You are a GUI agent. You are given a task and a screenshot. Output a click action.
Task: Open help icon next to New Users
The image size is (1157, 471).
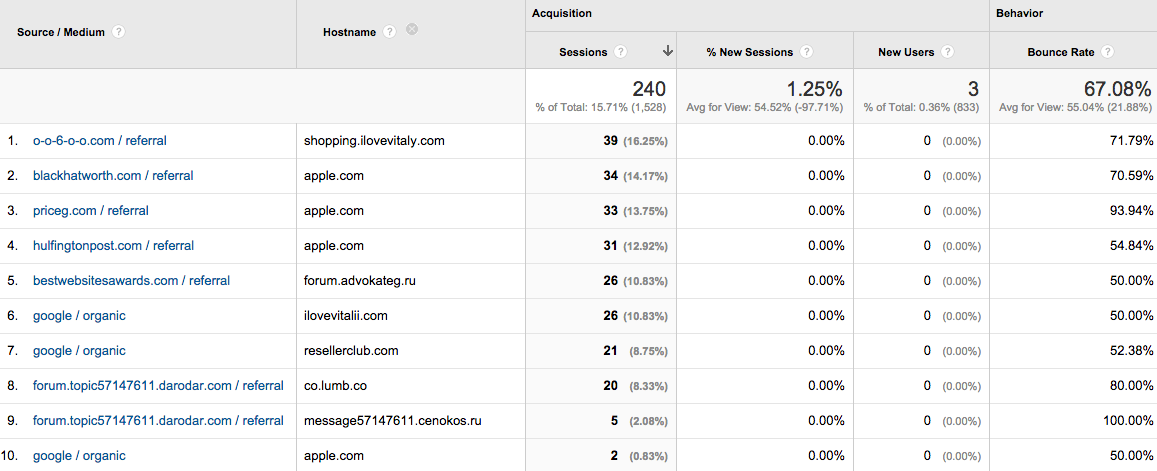947,52
